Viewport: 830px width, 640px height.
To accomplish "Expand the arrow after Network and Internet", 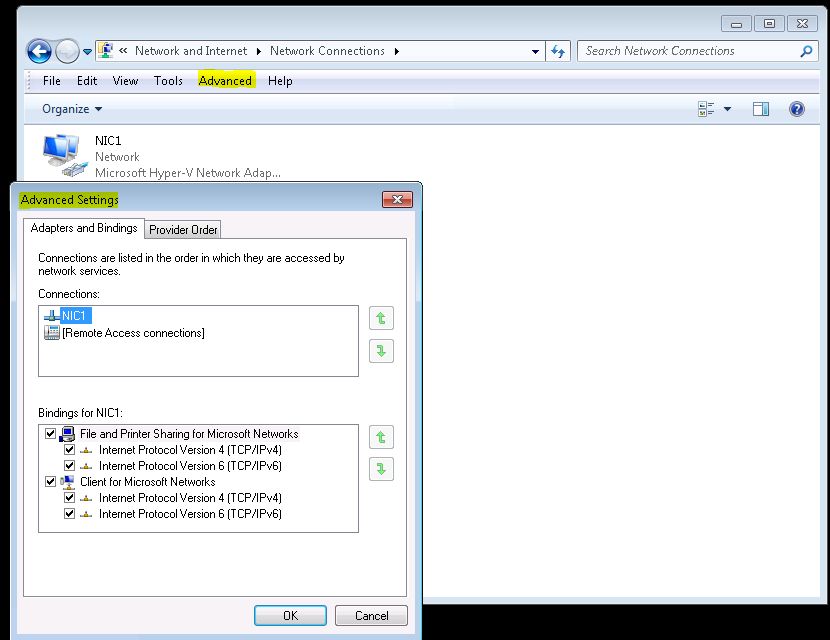I will [x=259, y=51].
